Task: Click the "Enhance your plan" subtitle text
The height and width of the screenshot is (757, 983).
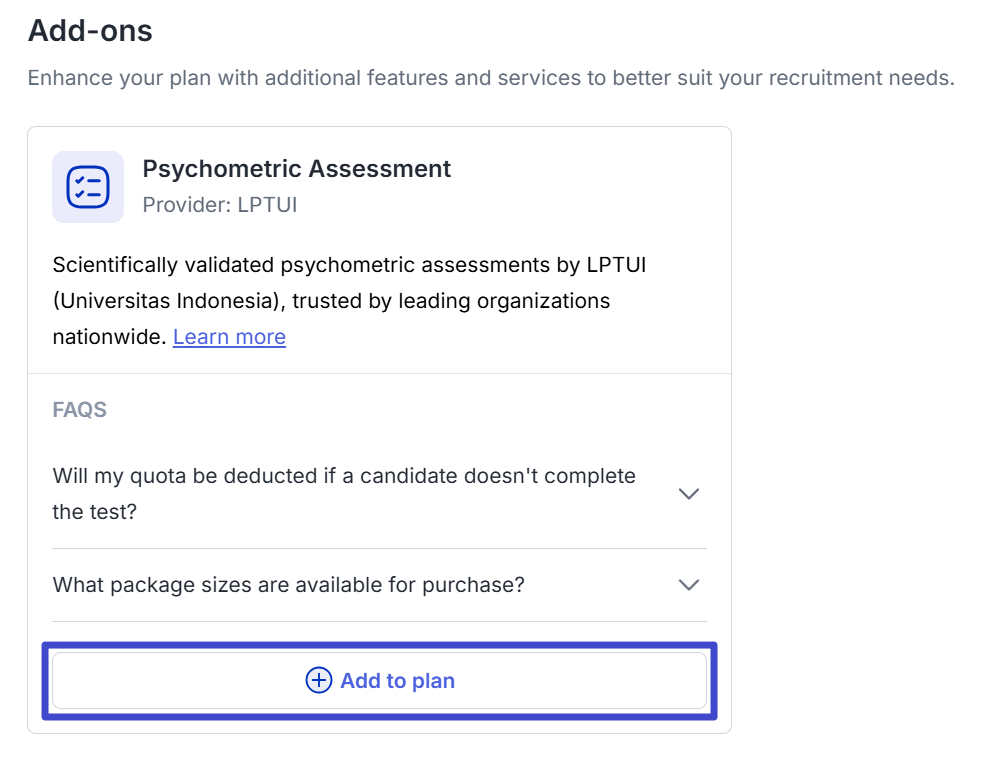Action: (491, 78)
